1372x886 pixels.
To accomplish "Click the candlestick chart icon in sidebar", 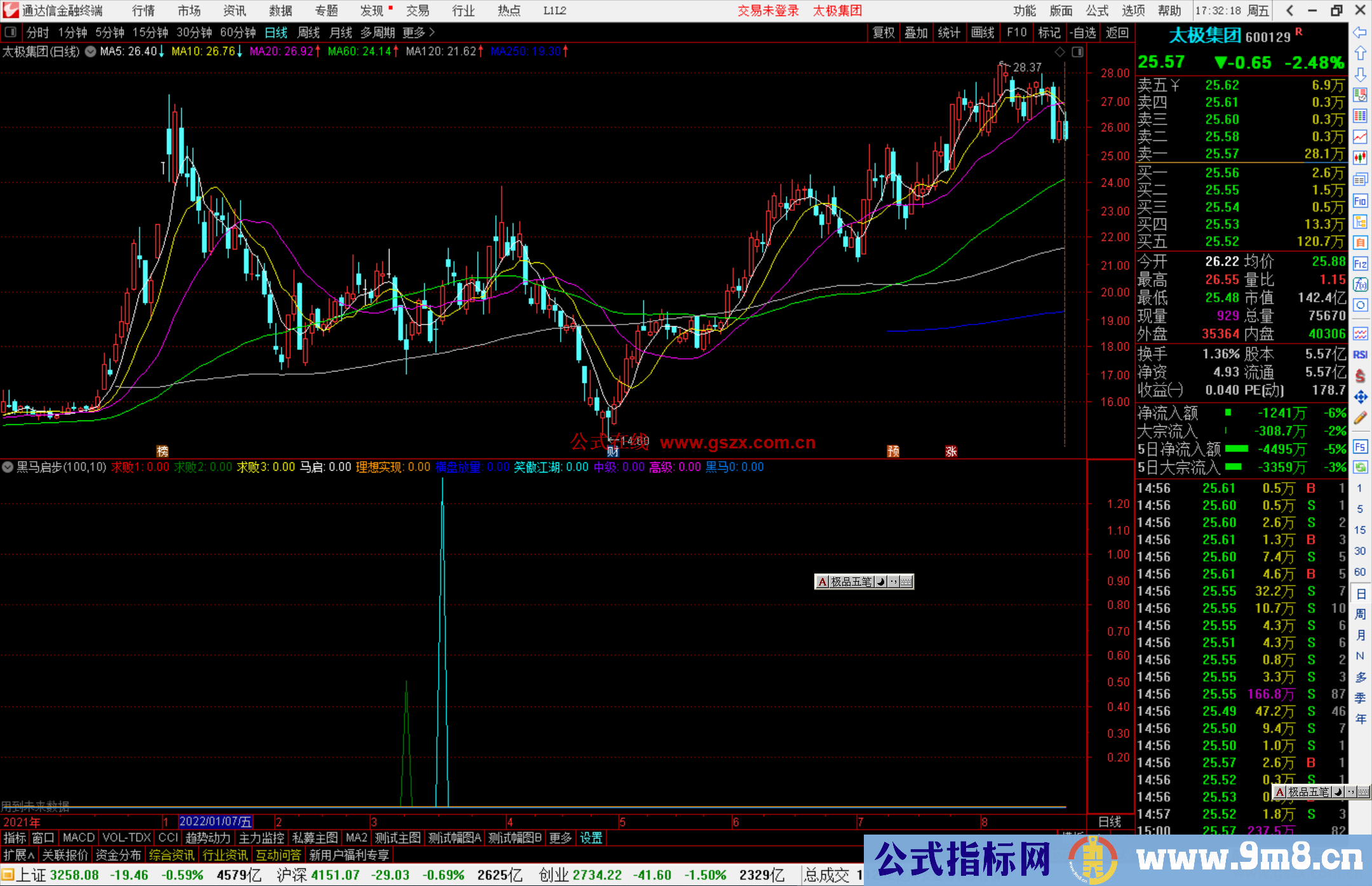I will click(x=1360, y=158).
